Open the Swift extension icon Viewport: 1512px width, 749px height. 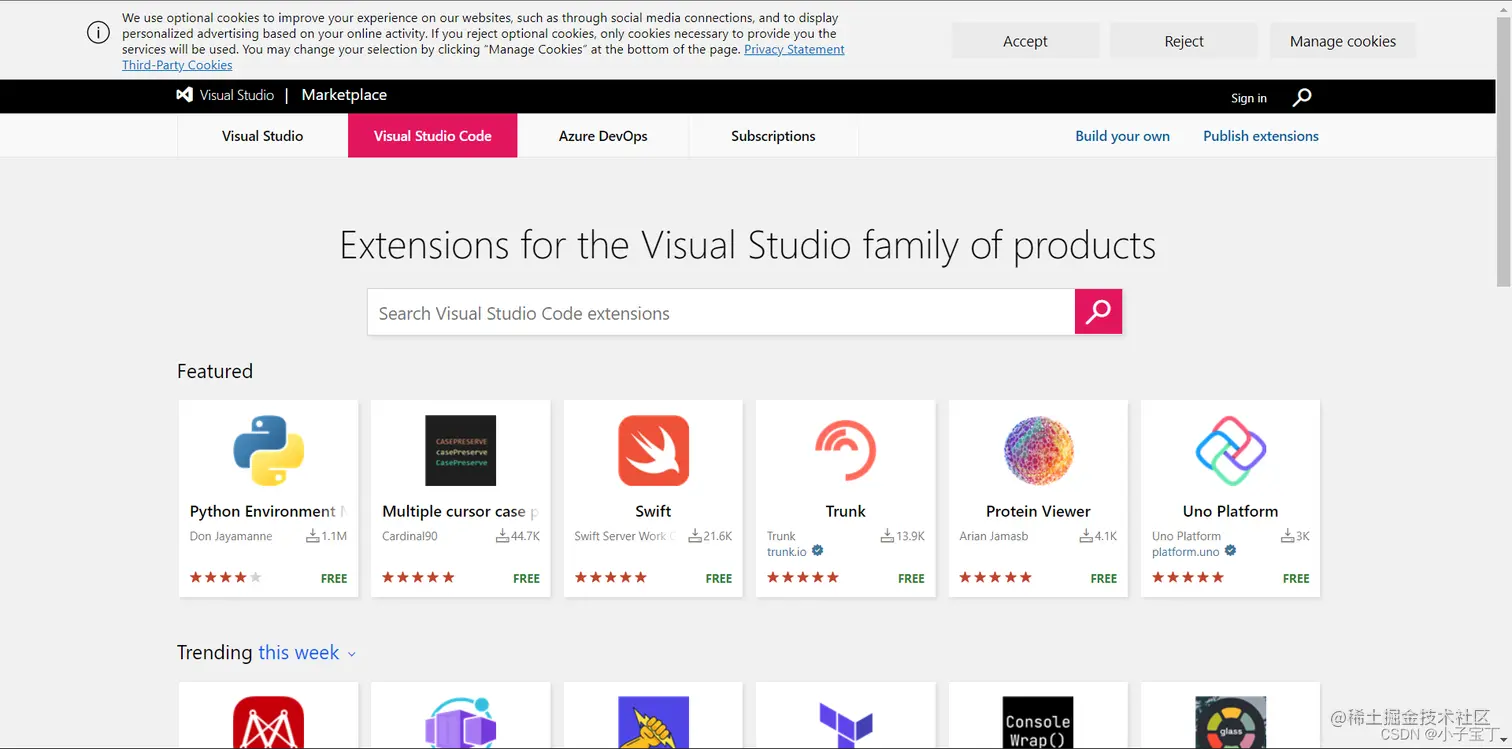click(x=653, y=451)
